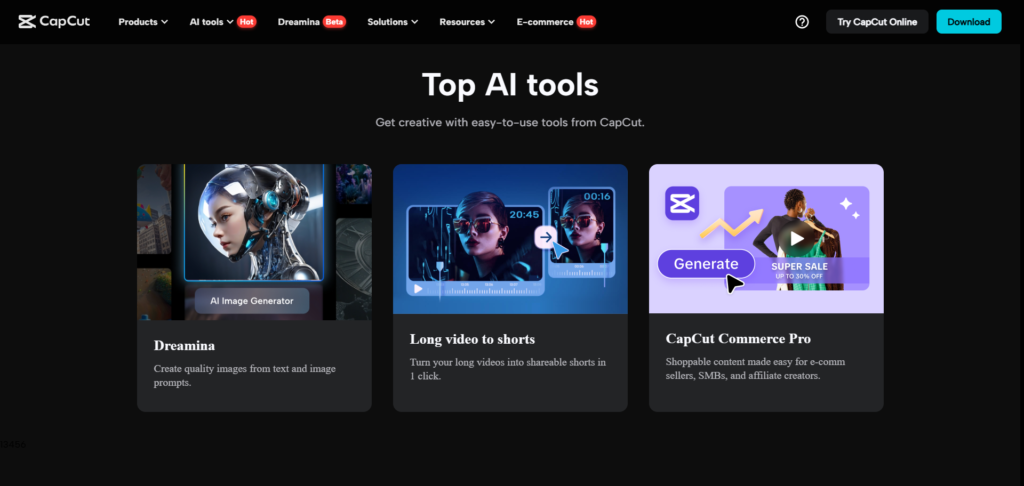Click the CapCut logo in header
The width and height of the screenshot is (1024, 486).
[54, 22]
